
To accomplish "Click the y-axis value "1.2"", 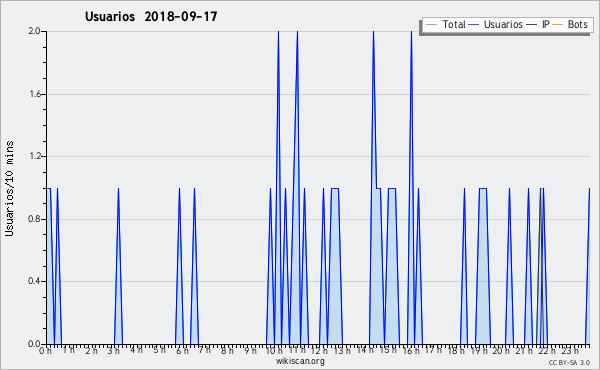I will point(34,156).
